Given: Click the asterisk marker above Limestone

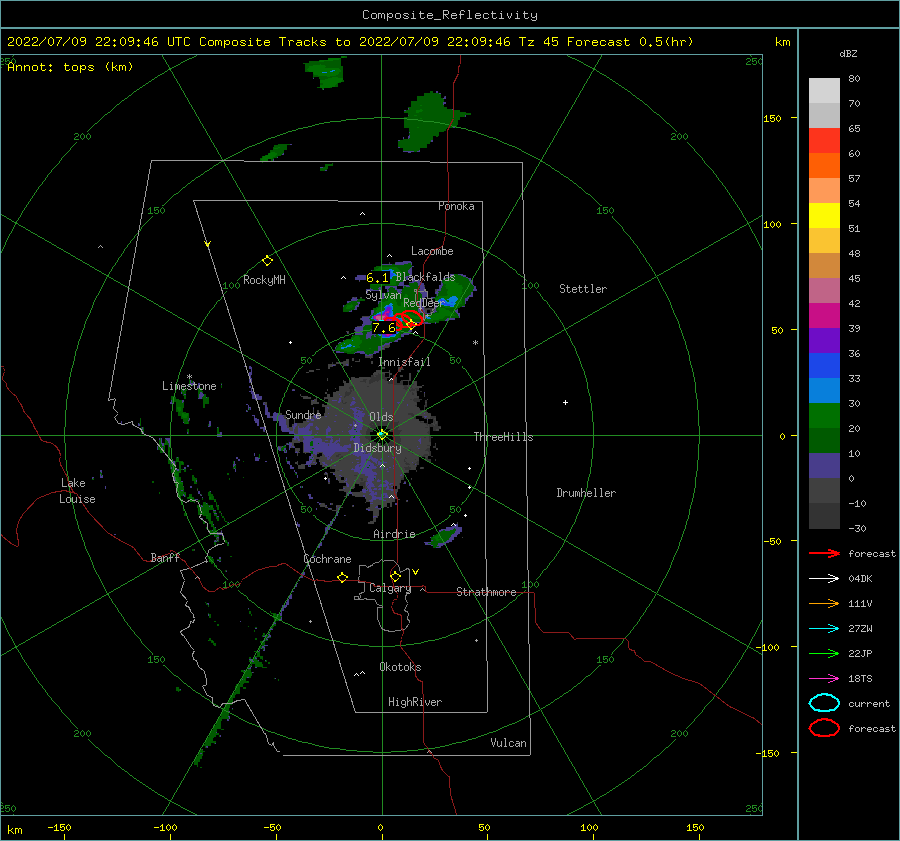Looking at the screenshot, I should tap(189, 377).
